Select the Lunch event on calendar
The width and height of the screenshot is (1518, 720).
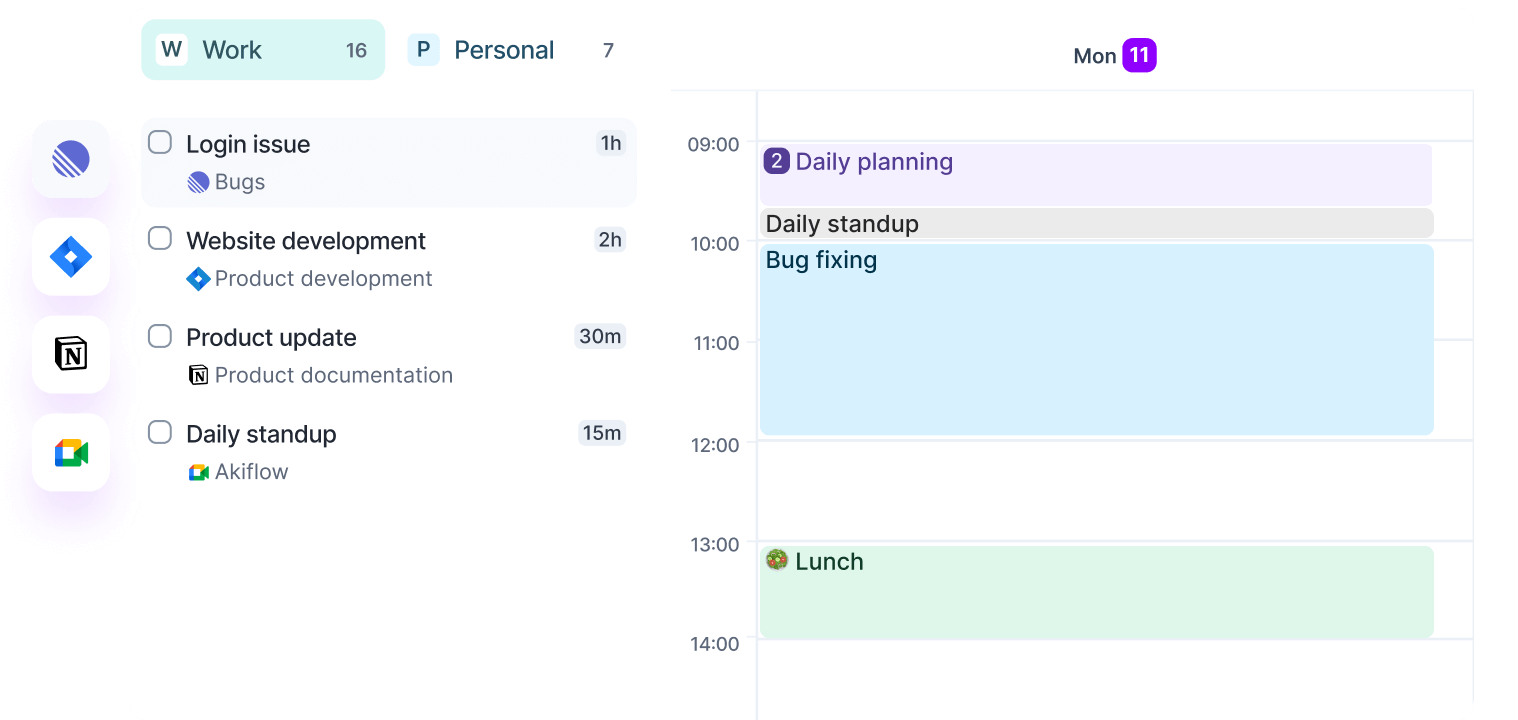1096,591
